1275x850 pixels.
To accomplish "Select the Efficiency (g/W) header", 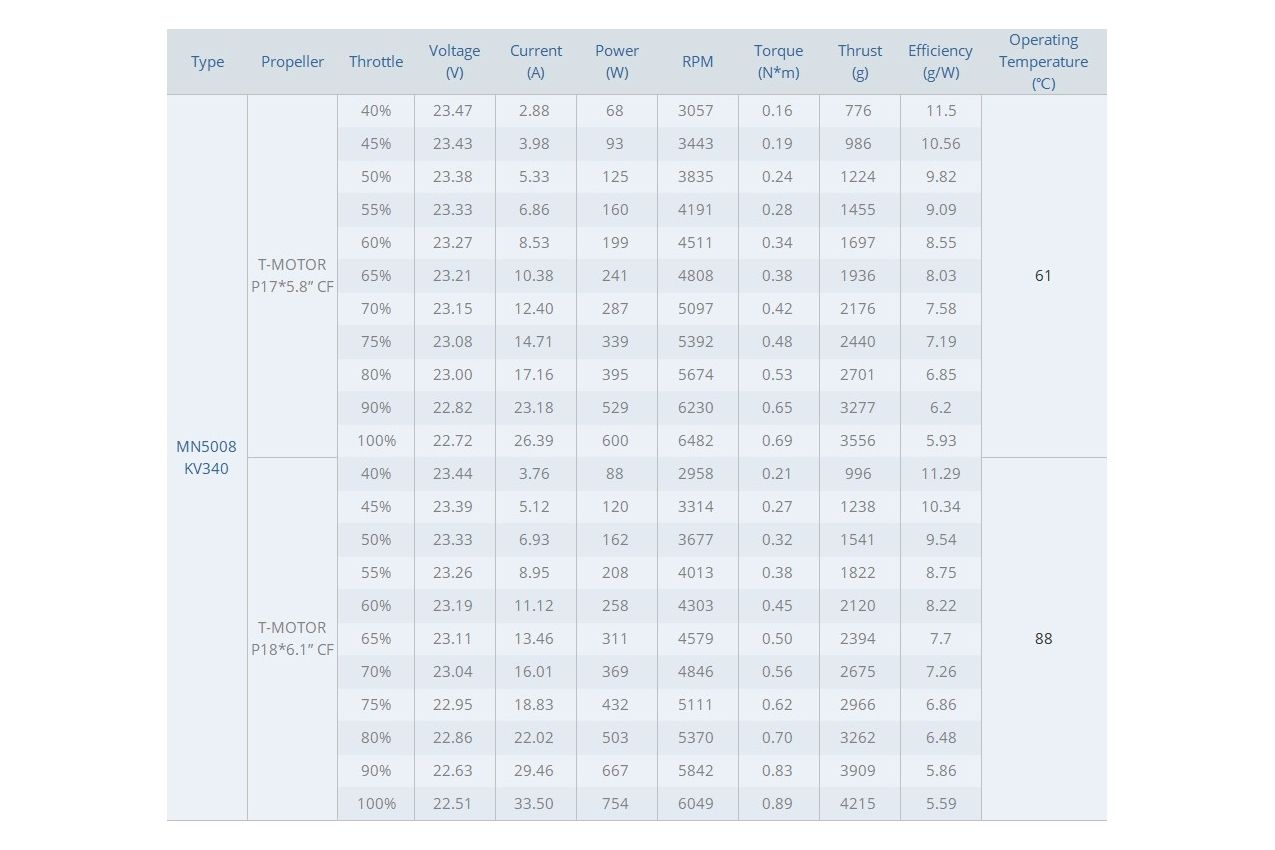I will 941,62.
